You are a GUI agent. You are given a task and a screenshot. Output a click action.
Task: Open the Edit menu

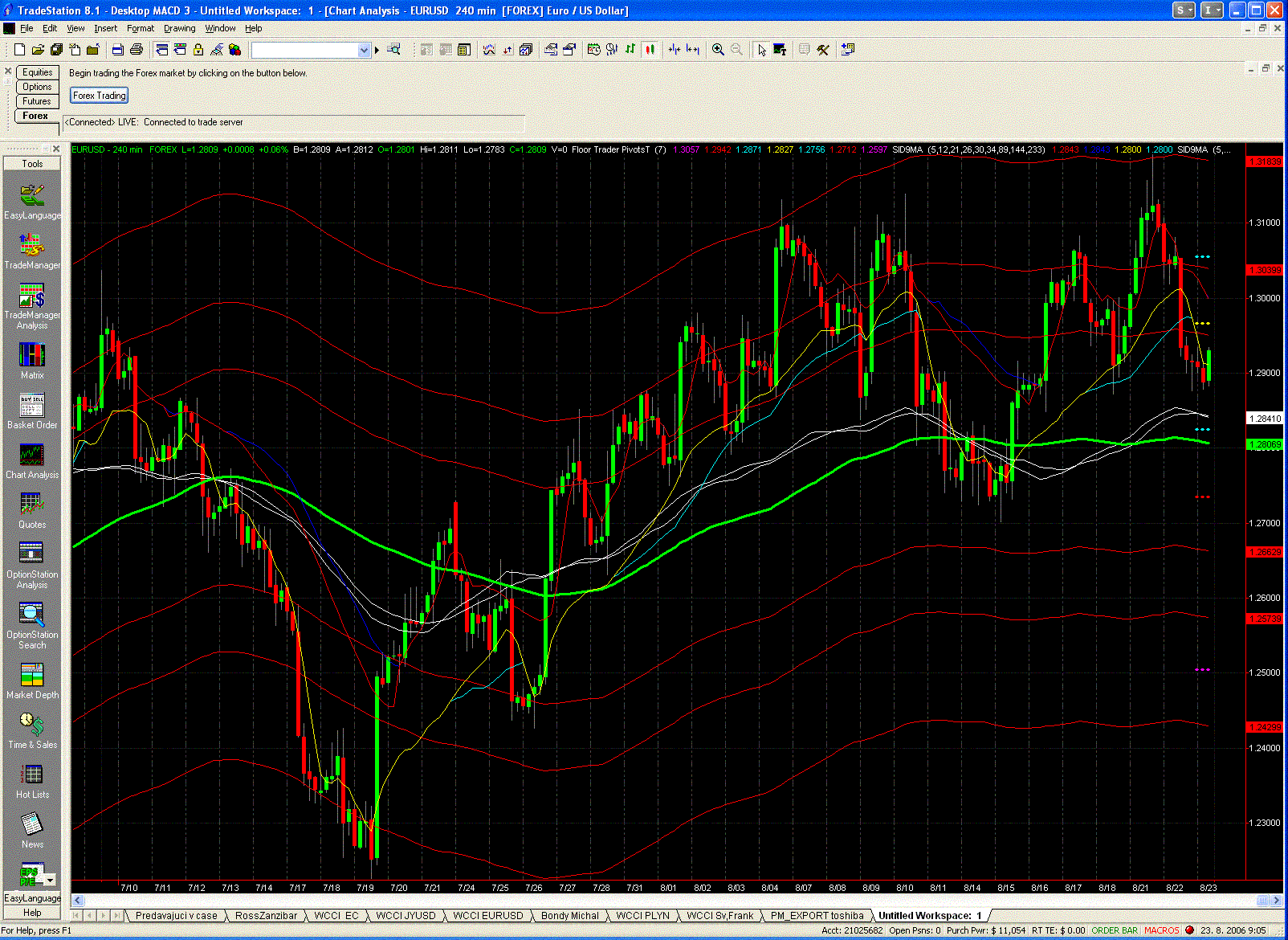click(x=50, y=28)
